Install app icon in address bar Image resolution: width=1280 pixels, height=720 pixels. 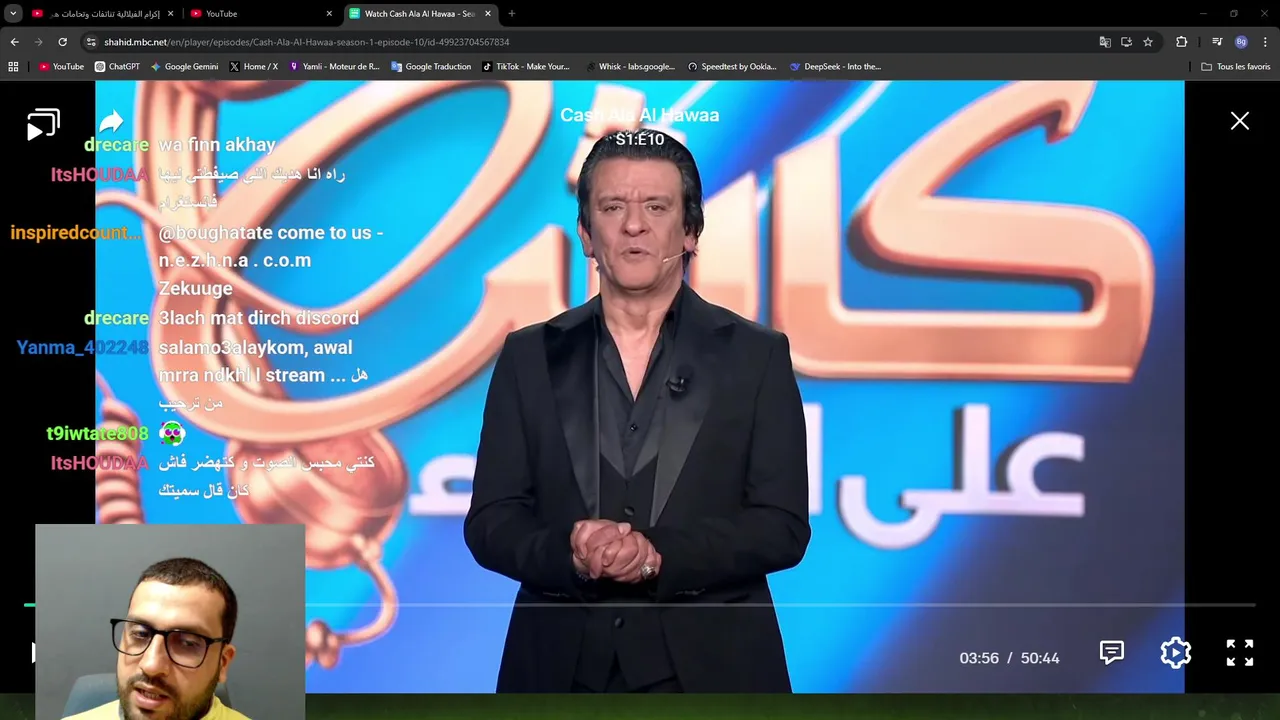(1126, 42)
